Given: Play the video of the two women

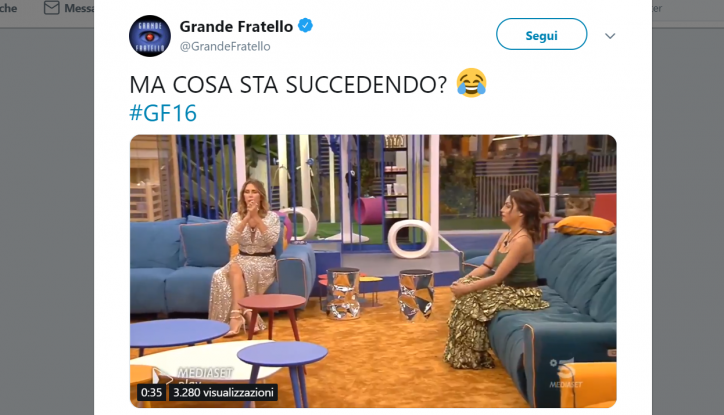Looking at the screenshot, I should pos(373,271).
